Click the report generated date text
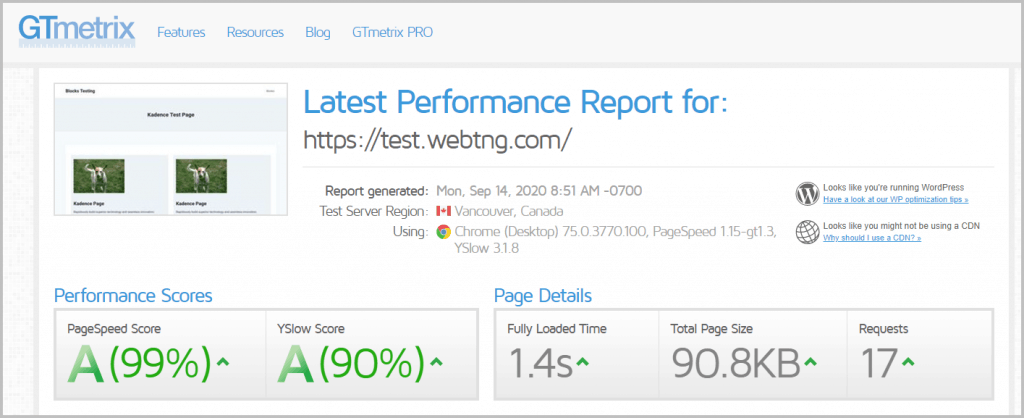The height and width of the screenshot is (418, 1024). [539, 191]
